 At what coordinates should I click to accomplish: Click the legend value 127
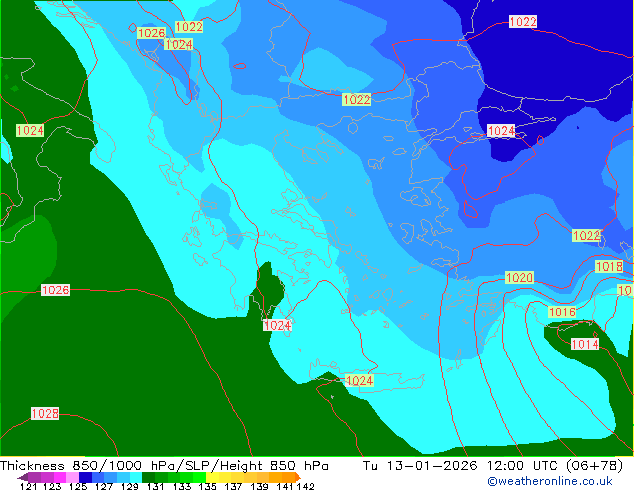tap(104, 486)
